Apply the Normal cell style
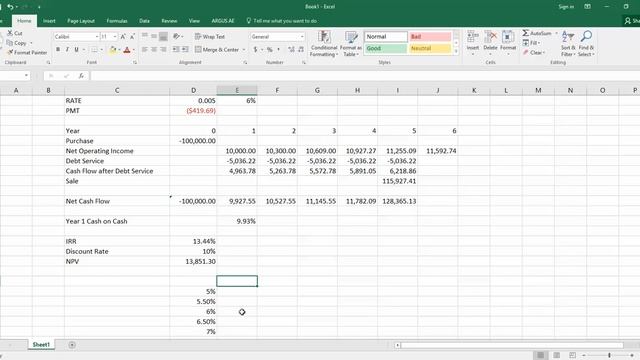The image size is (640, 360). coord(386,37)
